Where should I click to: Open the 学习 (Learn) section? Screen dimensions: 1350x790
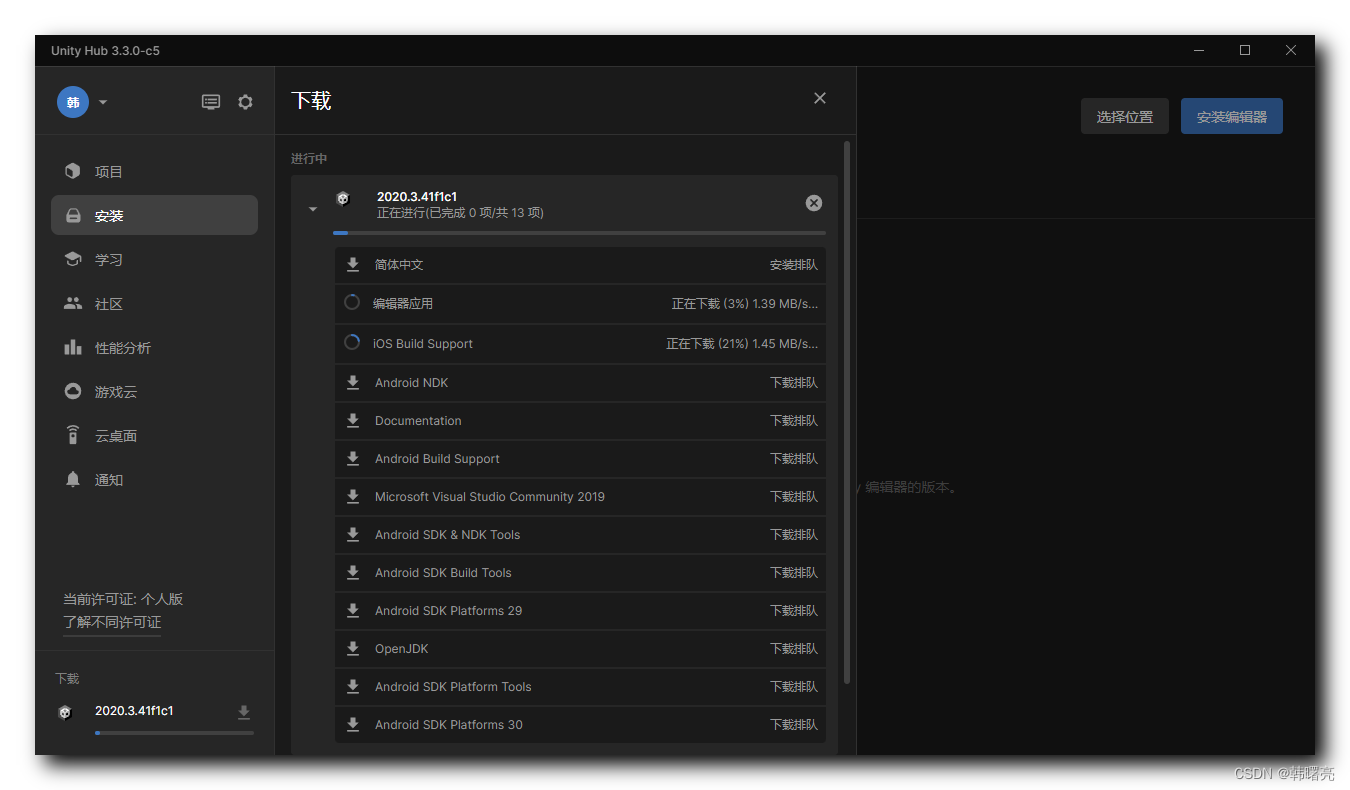click(x=154, y=259)
